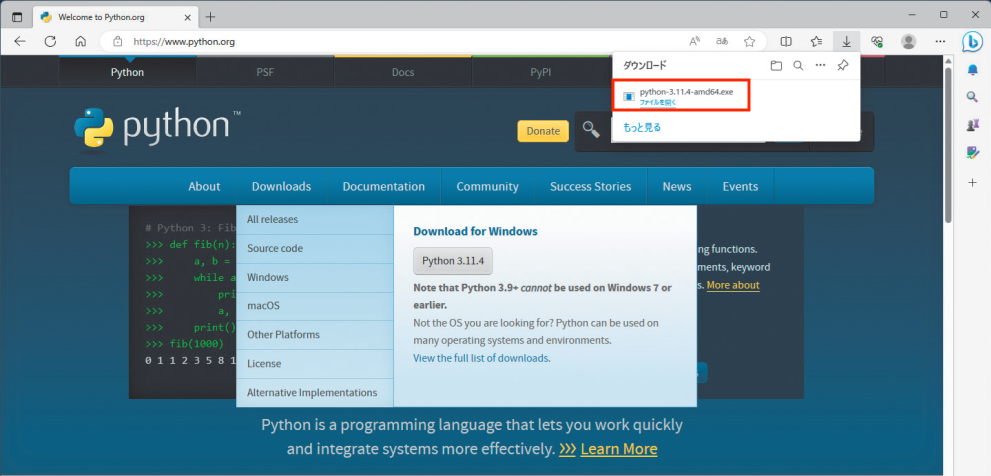Add page to favorites star icon

[x=750, y=42]
